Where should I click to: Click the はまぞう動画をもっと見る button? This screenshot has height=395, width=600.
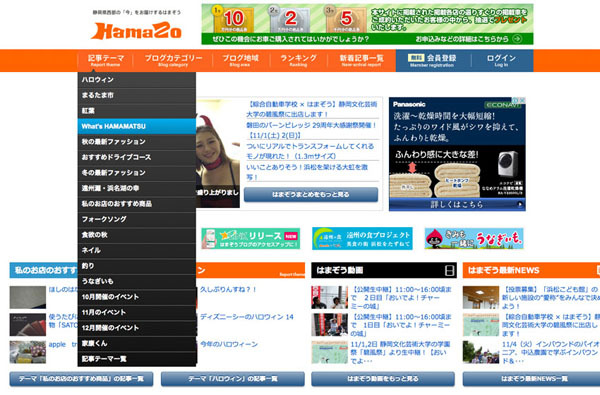click(x=383, y=379)
